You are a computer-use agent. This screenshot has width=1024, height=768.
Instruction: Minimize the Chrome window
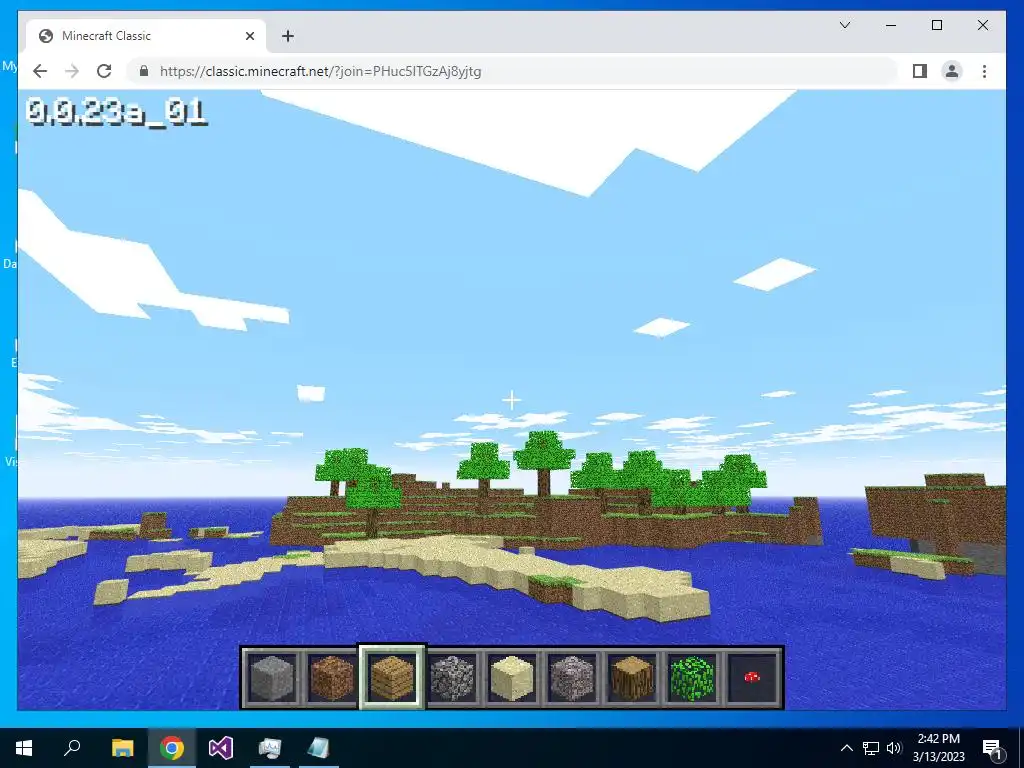(891, 25)
